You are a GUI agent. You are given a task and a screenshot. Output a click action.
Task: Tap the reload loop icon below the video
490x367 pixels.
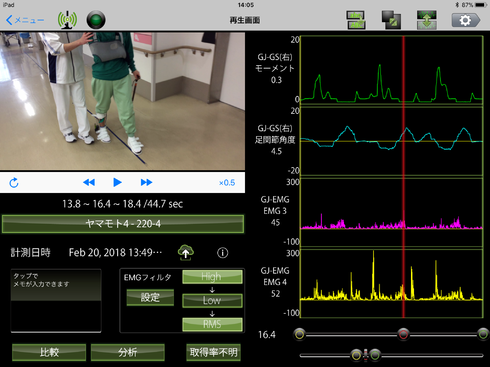[14, 183]
